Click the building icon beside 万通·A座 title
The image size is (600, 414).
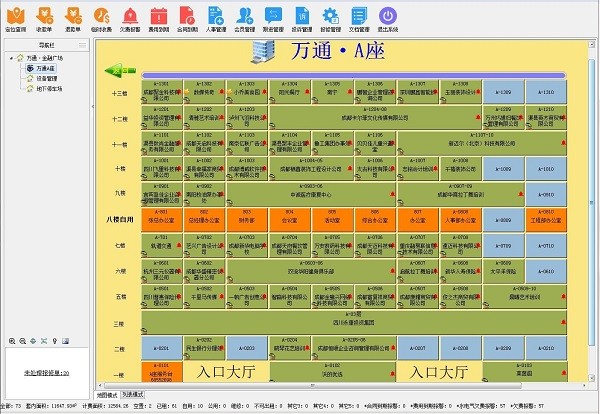[264, 51]
